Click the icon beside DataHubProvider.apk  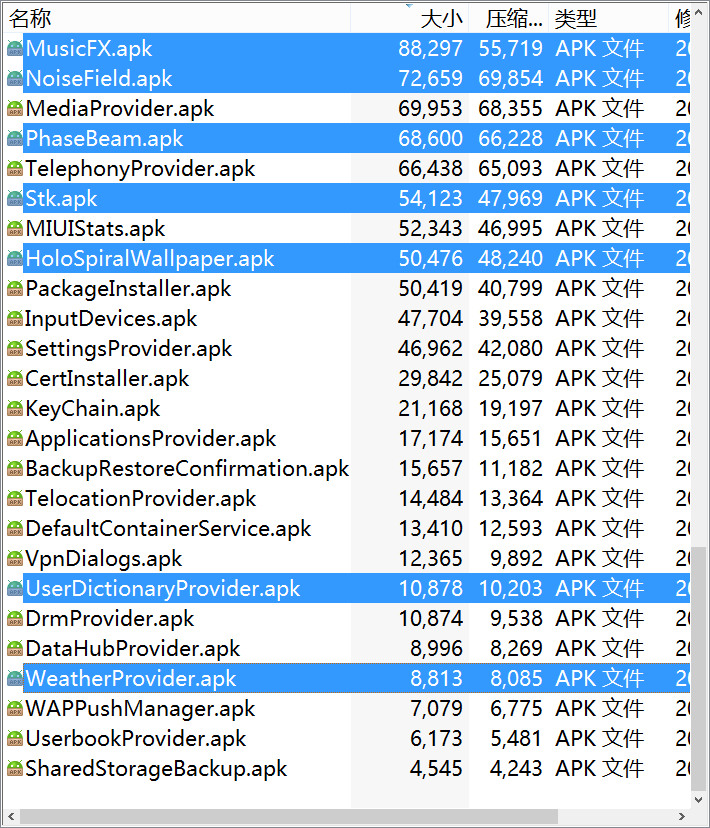(x=15, y=648)
